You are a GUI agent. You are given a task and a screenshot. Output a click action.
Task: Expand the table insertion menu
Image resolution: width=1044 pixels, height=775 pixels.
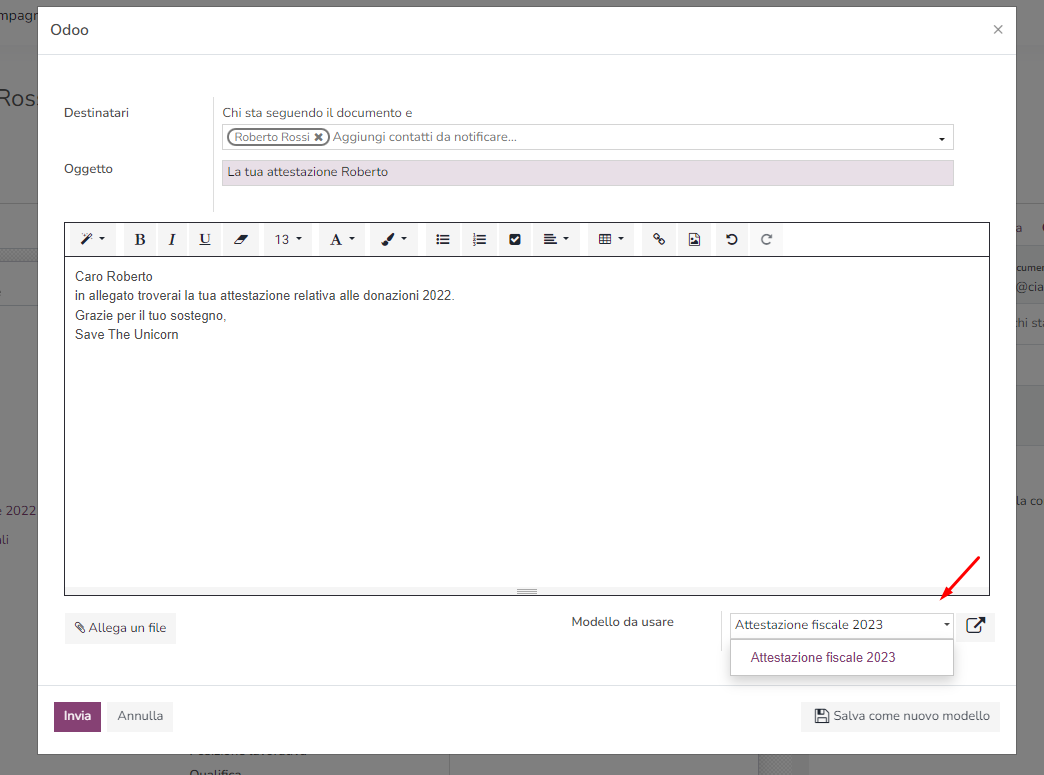(608, 239)
